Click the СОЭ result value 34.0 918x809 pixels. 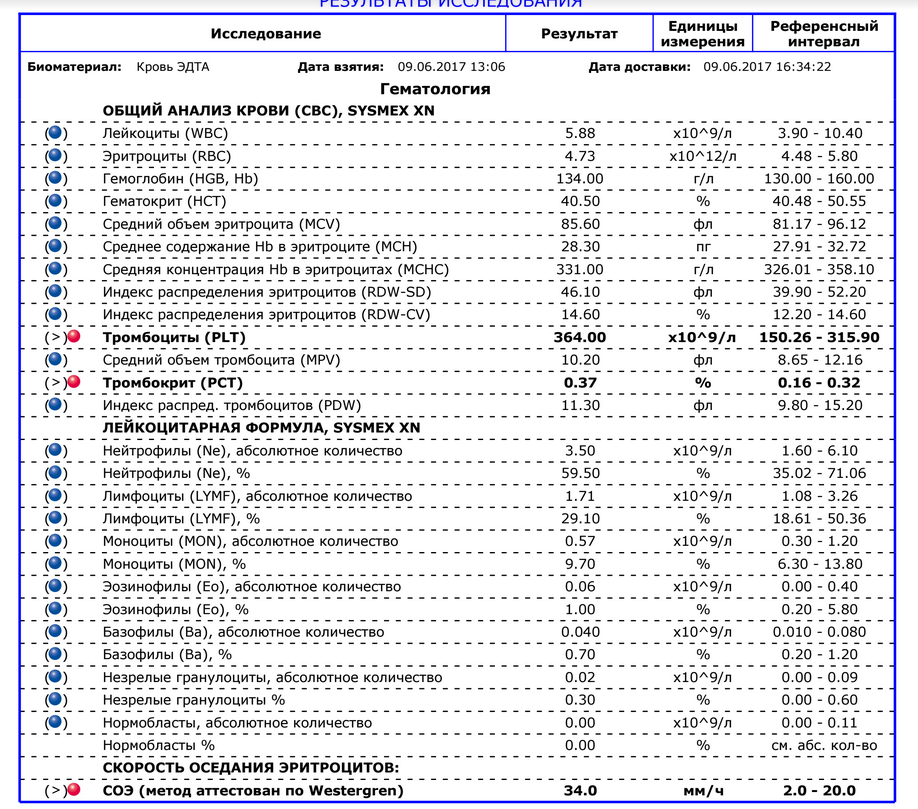pos(579,791)
